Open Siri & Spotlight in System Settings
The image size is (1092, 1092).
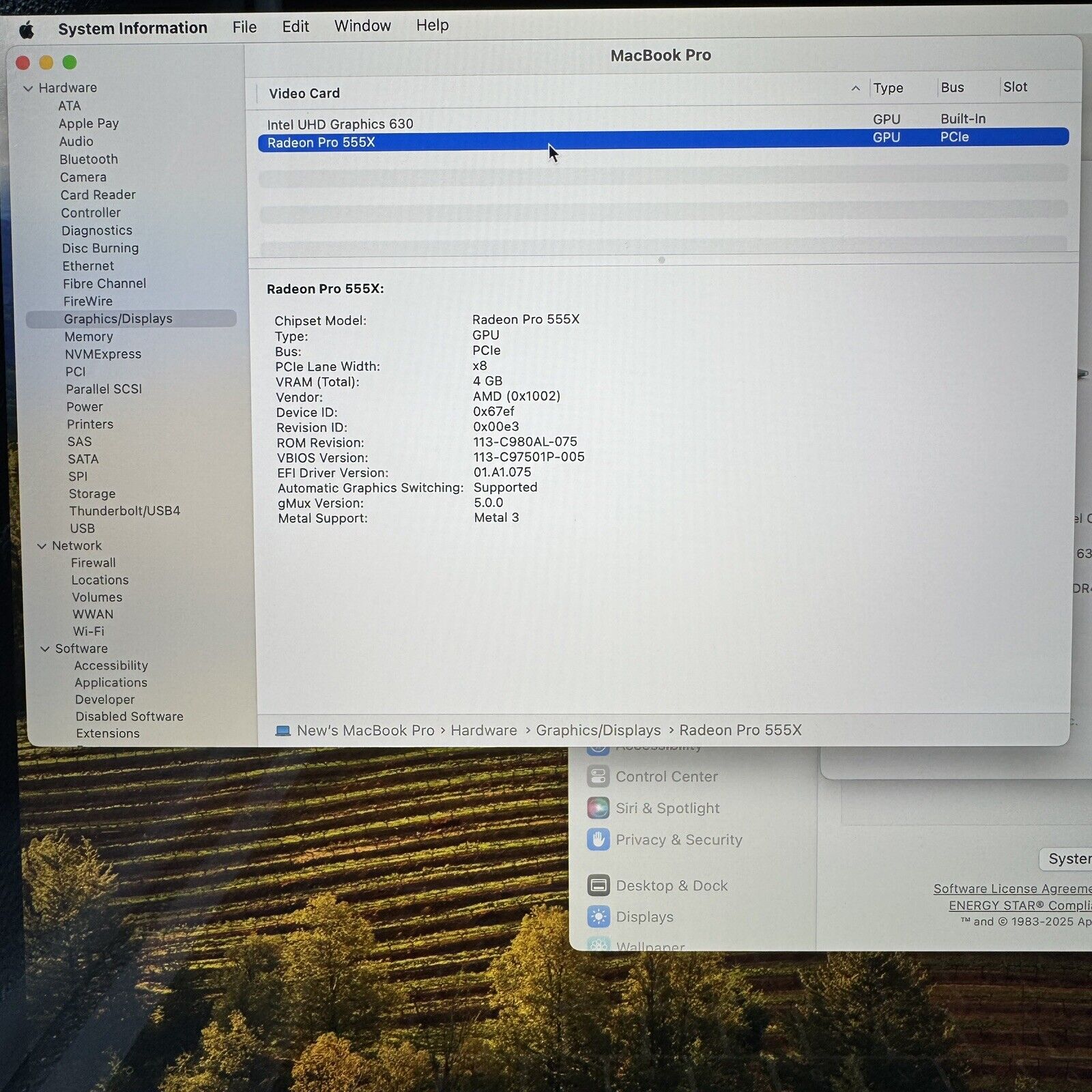(x=653, y=808)
